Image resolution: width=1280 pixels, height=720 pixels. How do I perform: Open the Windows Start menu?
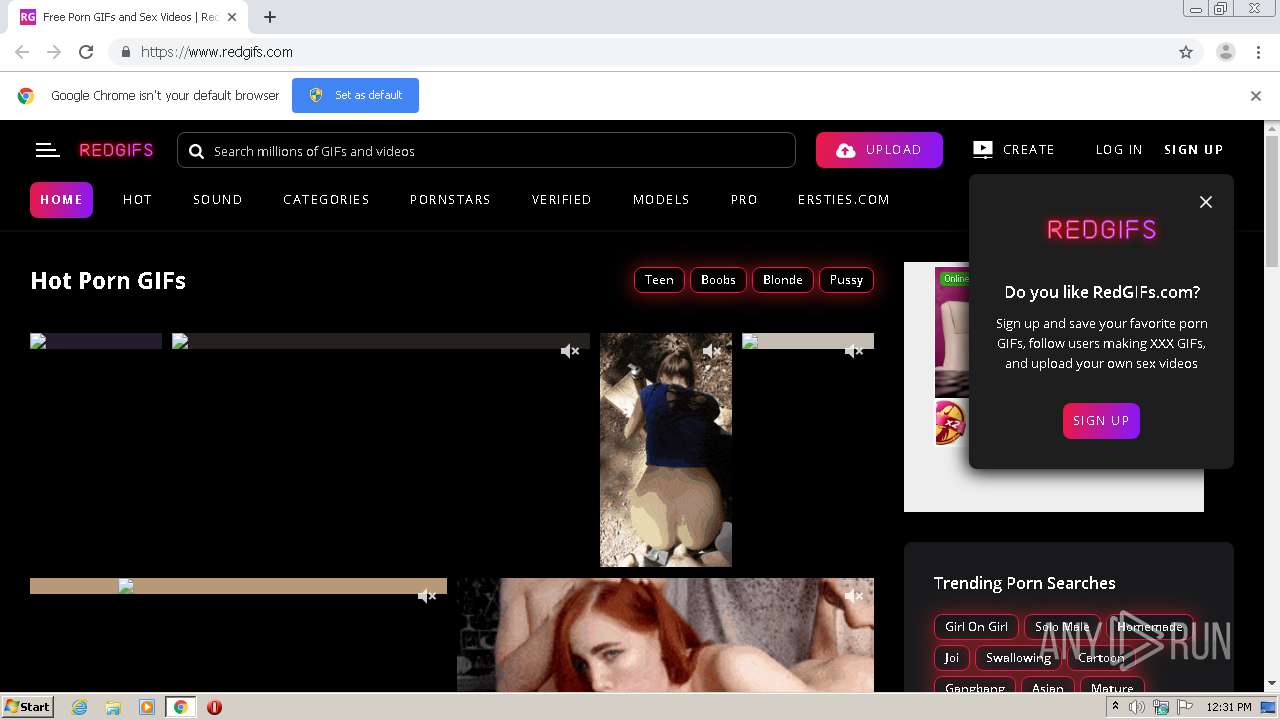point(28,707)
